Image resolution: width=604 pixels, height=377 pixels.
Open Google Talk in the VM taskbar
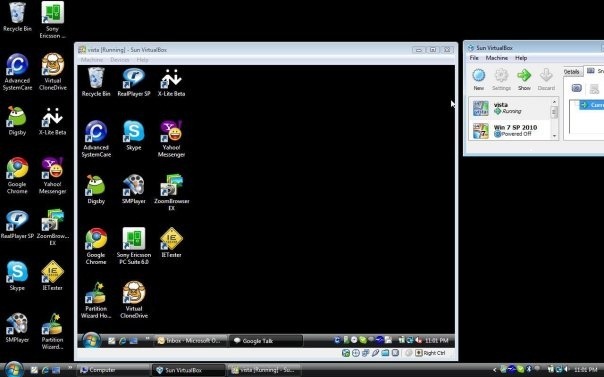266,341
